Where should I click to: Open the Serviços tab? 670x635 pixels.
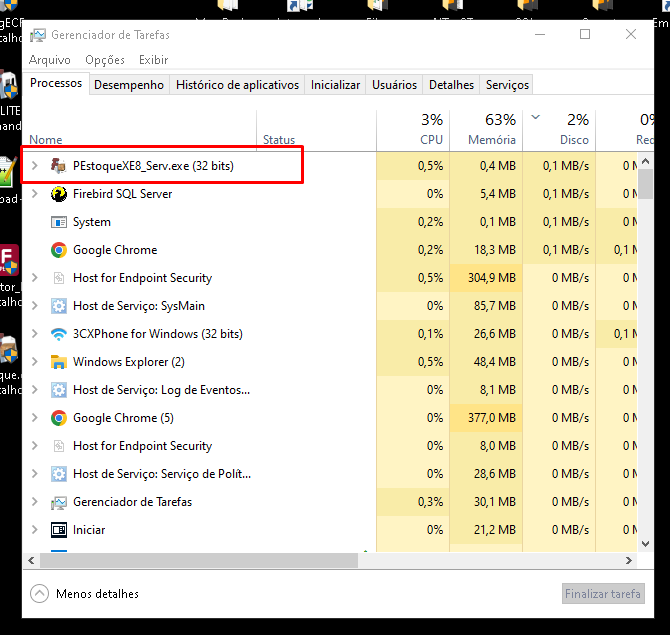(507, 85)
